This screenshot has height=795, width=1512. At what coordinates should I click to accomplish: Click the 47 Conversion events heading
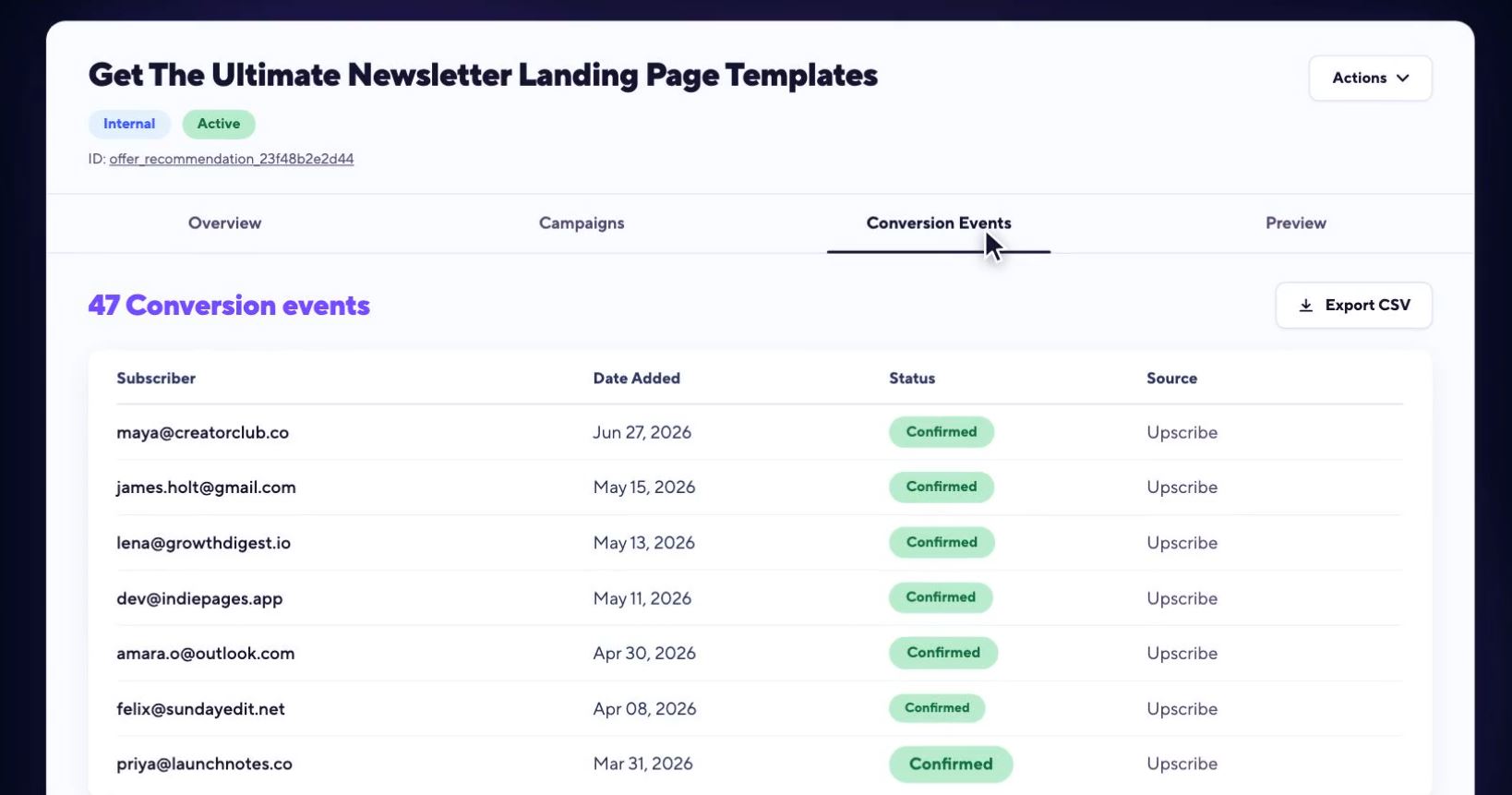point(229,306)
